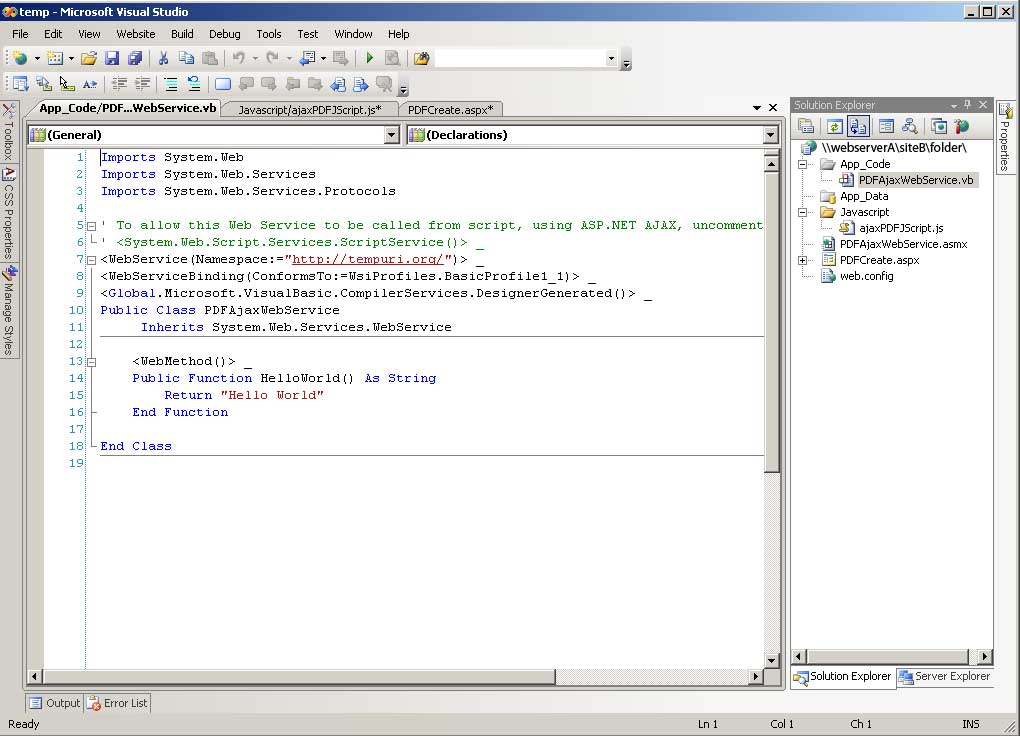Click the Copy icon in the toolbar
Image resolution: width=1020 pixels, height=736 pixels.
tap(187, 59)
